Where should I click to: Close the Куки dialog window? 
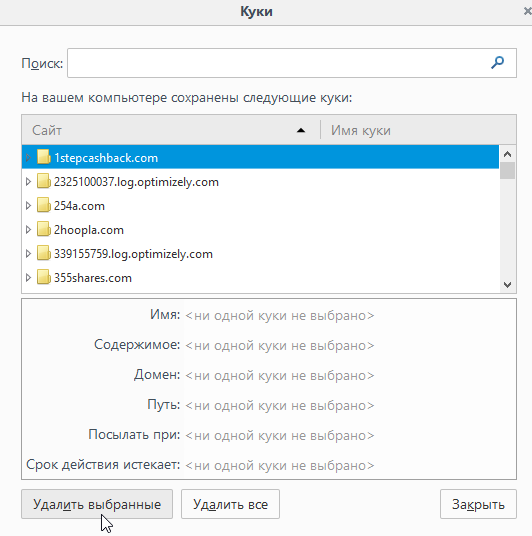pyautogui.click(x=528, y=11)
